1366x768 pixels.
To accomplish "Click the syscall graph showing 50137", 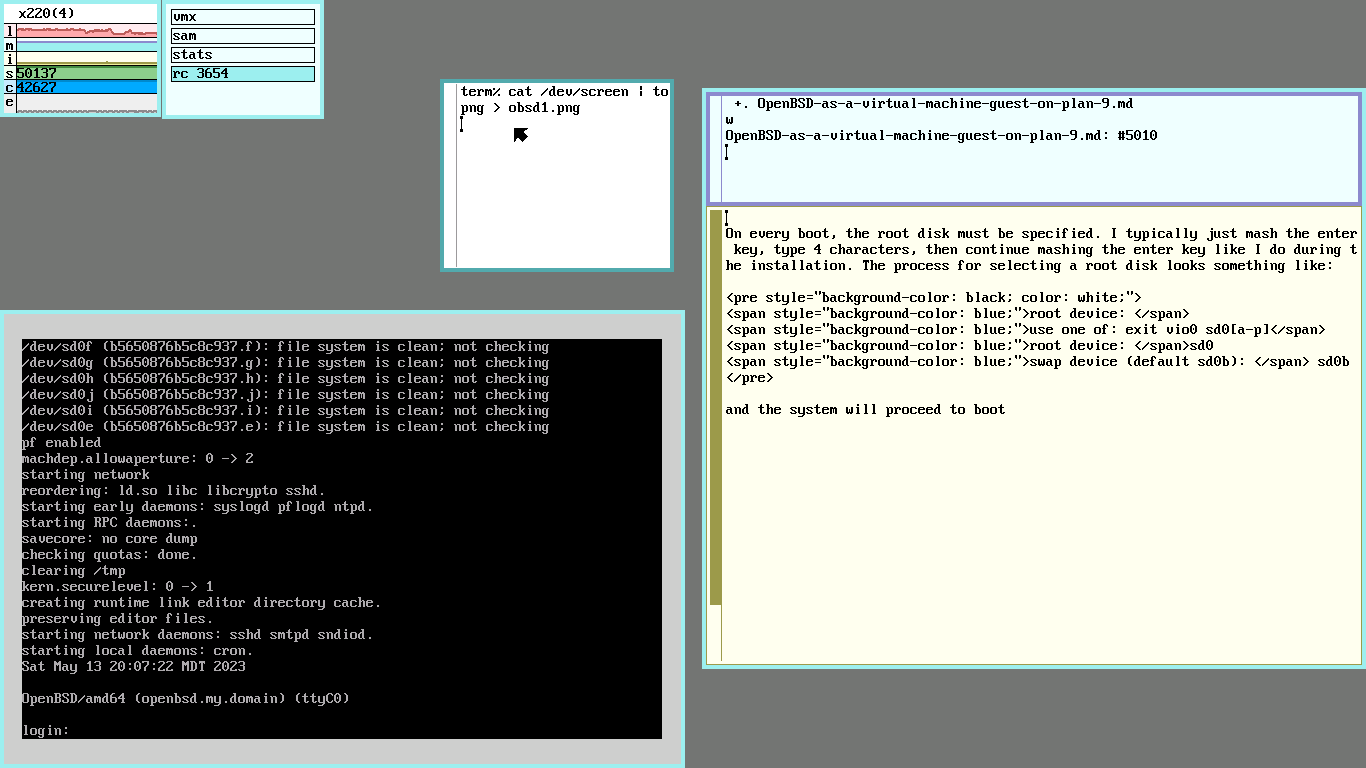I will pos(86,74).
